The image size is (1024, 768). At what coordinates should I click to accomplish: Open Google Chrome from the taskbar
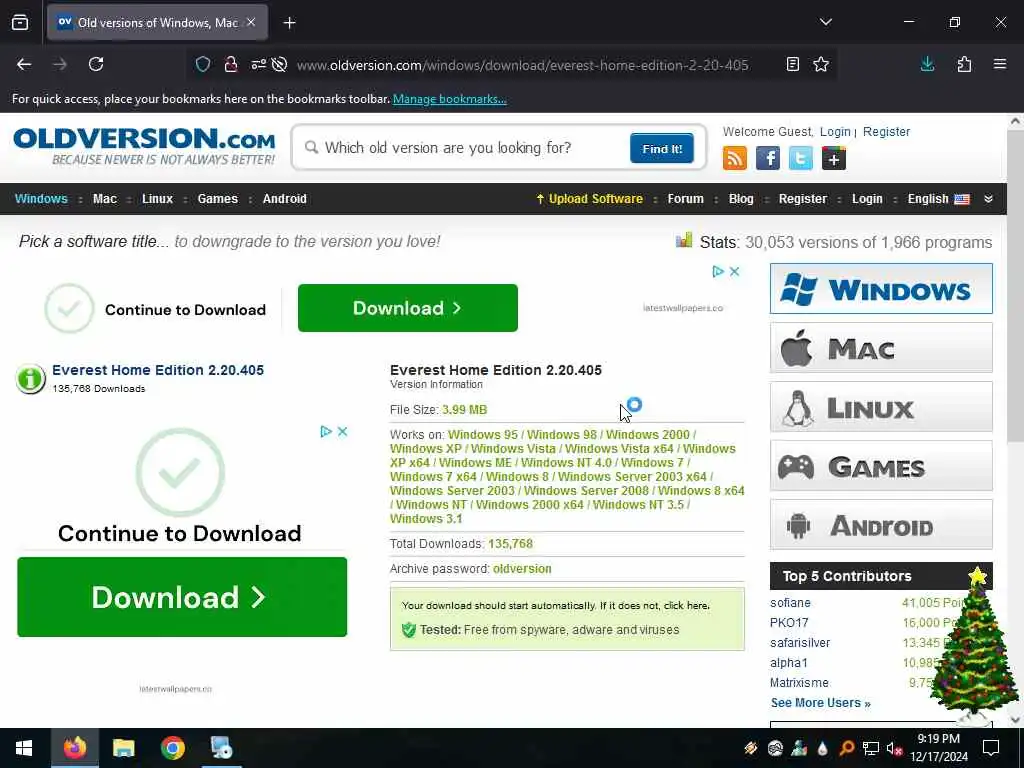(172, 748)
